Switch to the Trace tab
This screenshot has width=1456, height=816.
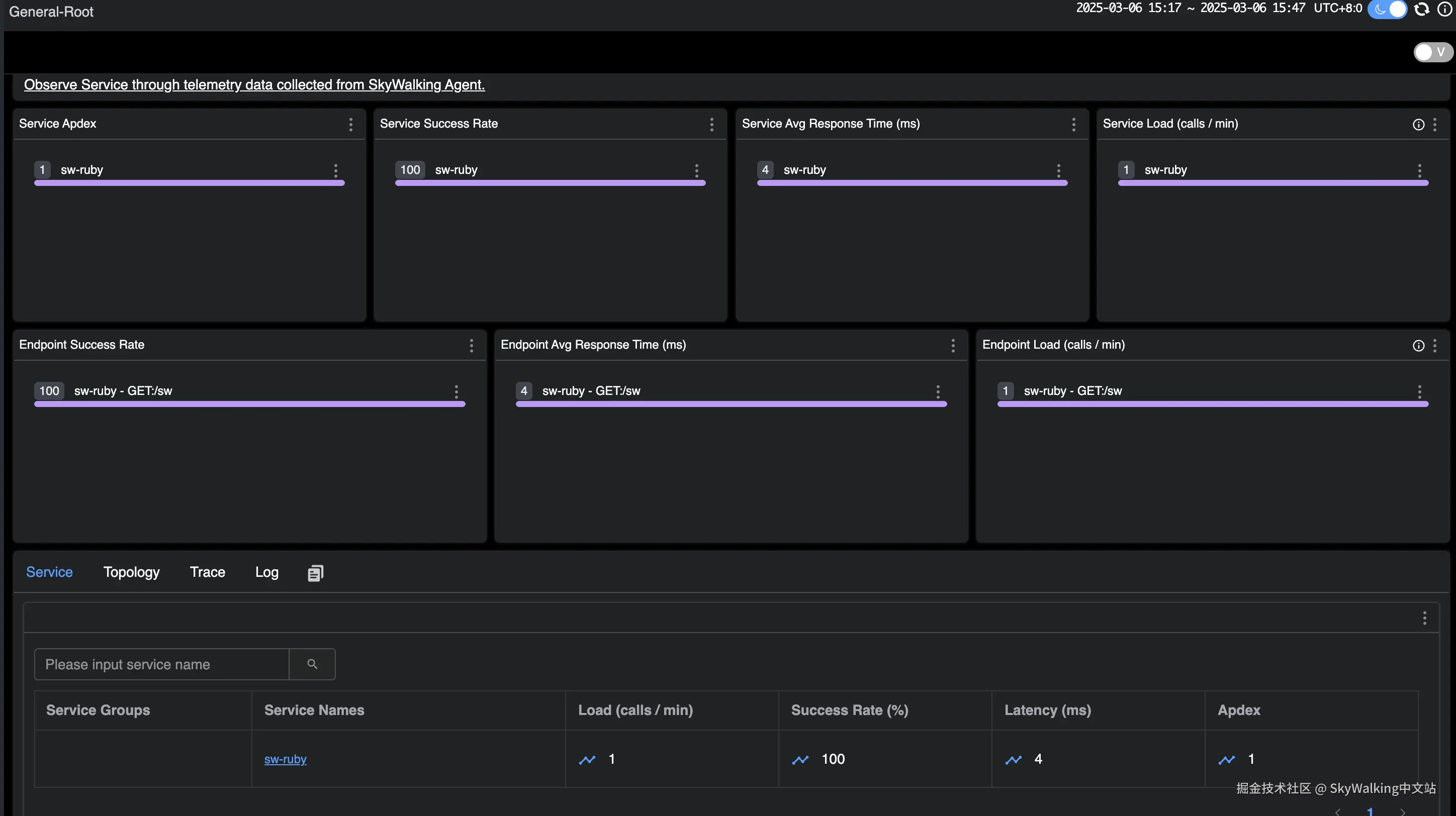click(208, 572)
